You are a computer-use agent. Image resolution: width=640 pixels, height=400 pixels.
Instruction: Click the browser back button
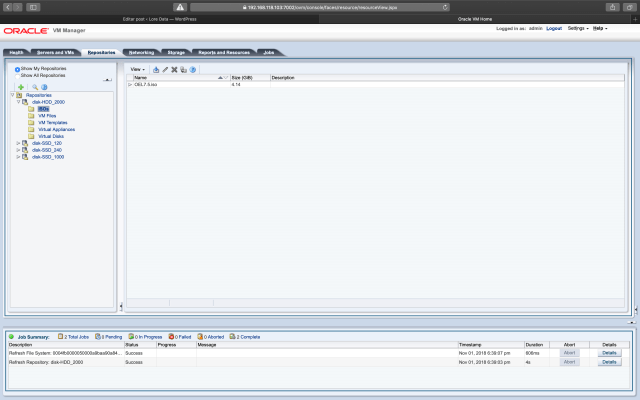click(x=7, y=7)
